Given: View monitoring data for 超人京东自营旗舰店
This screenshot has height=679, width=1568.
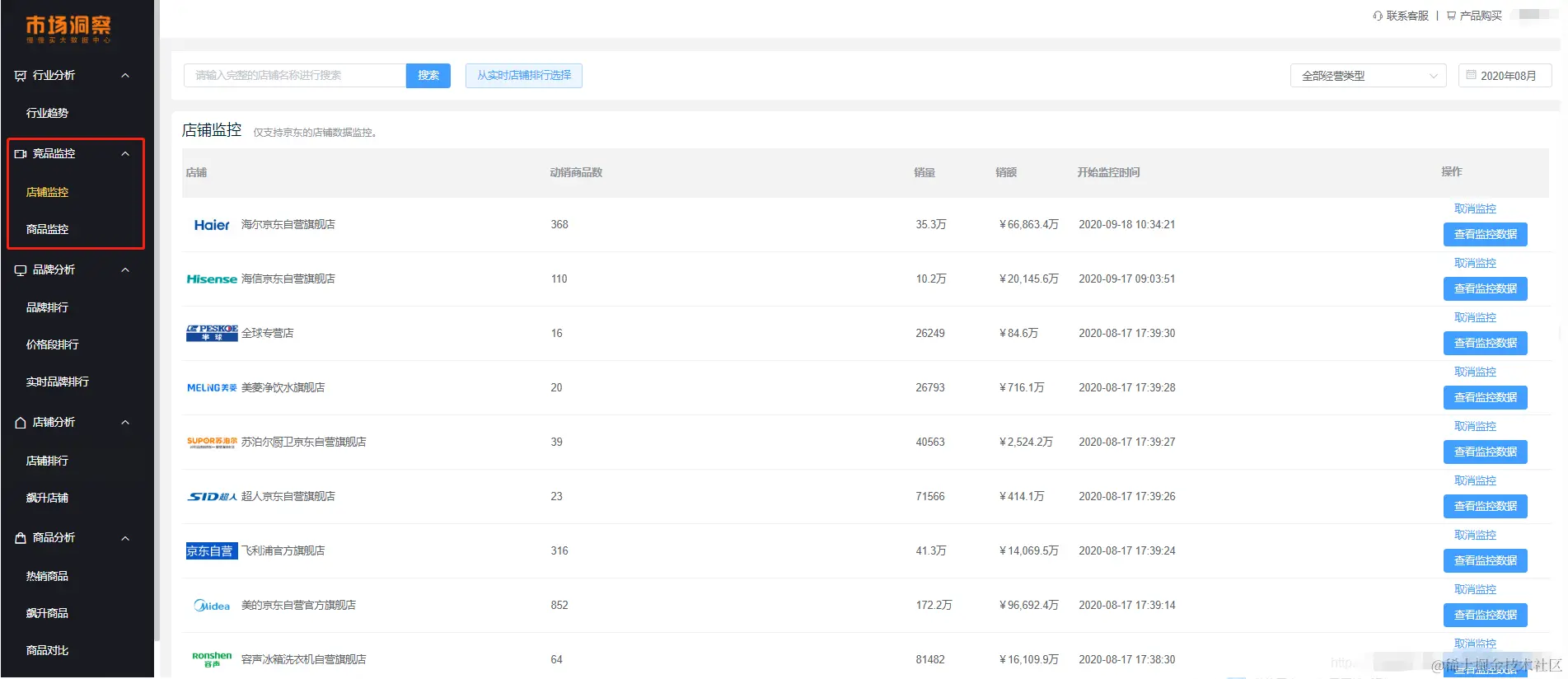Looking at the screenshot, I should click(1486, 507).
